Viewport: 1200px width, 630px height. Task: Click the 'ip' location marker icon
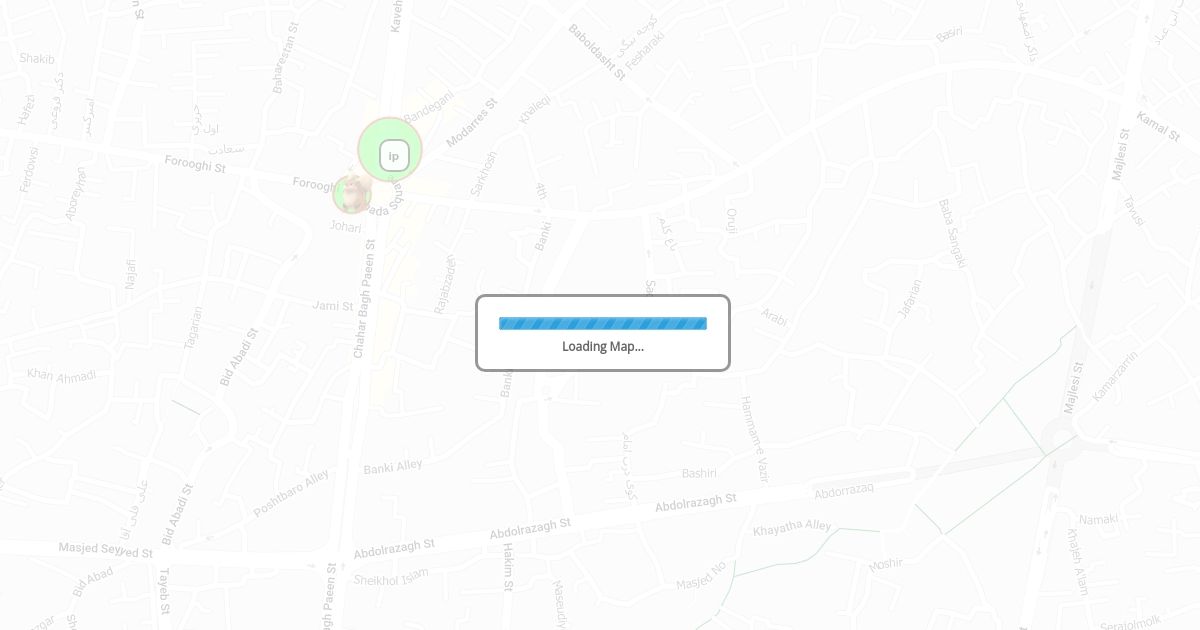[x=394, y=155]
